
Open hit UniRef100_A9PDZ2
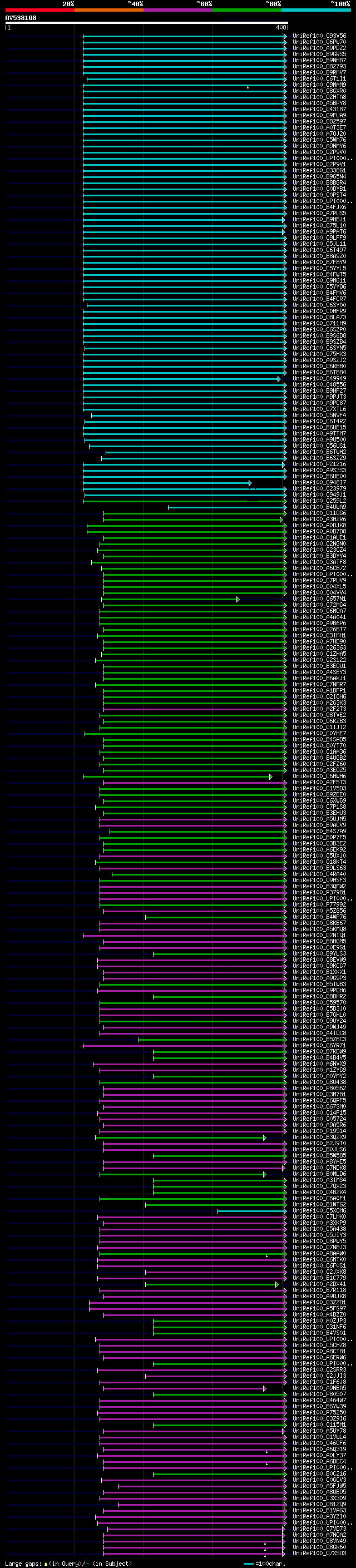click(x=319, y=48)
